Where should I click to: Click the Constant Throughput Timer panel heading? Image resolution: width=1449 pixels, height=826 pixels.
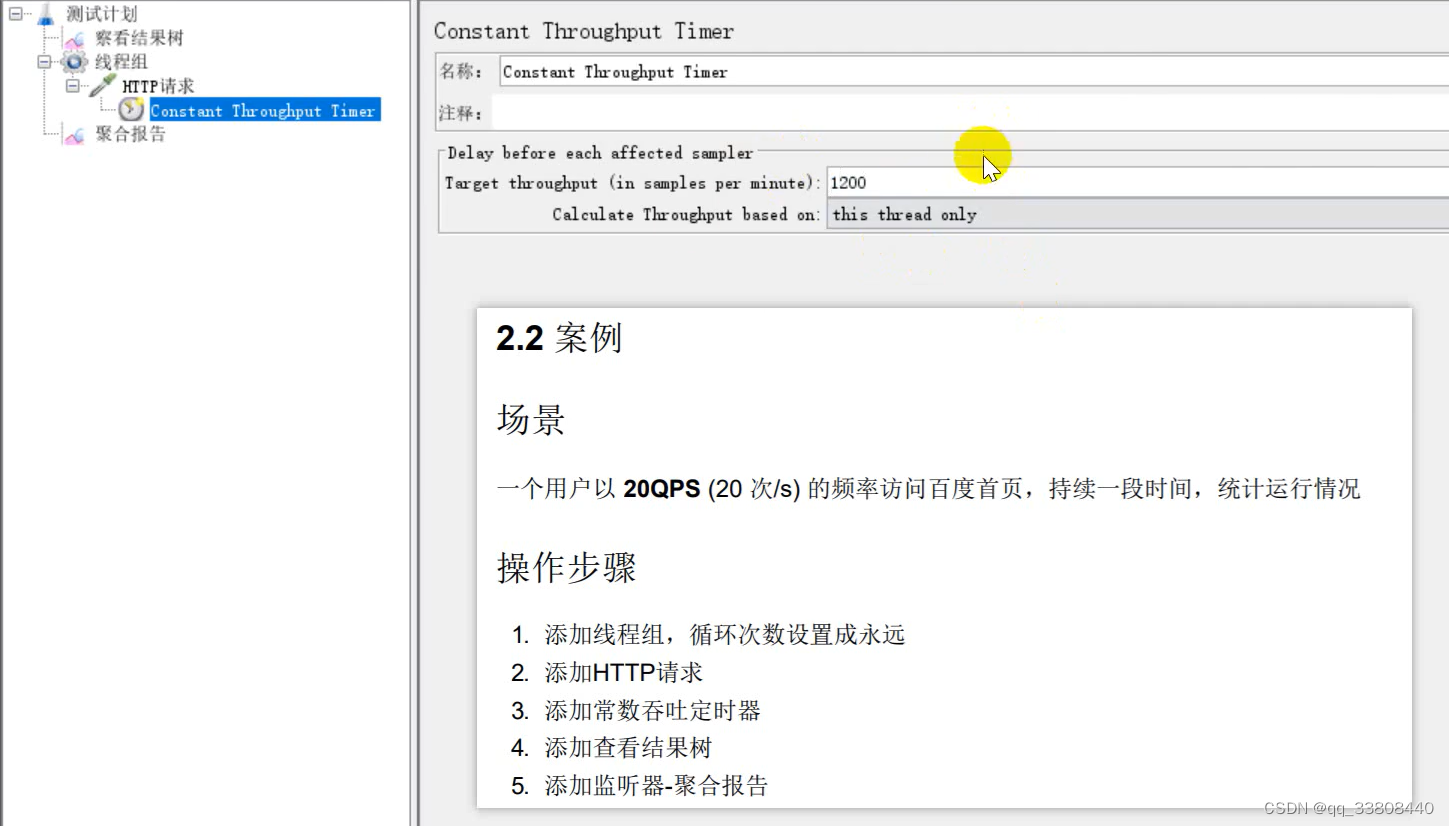584,31
